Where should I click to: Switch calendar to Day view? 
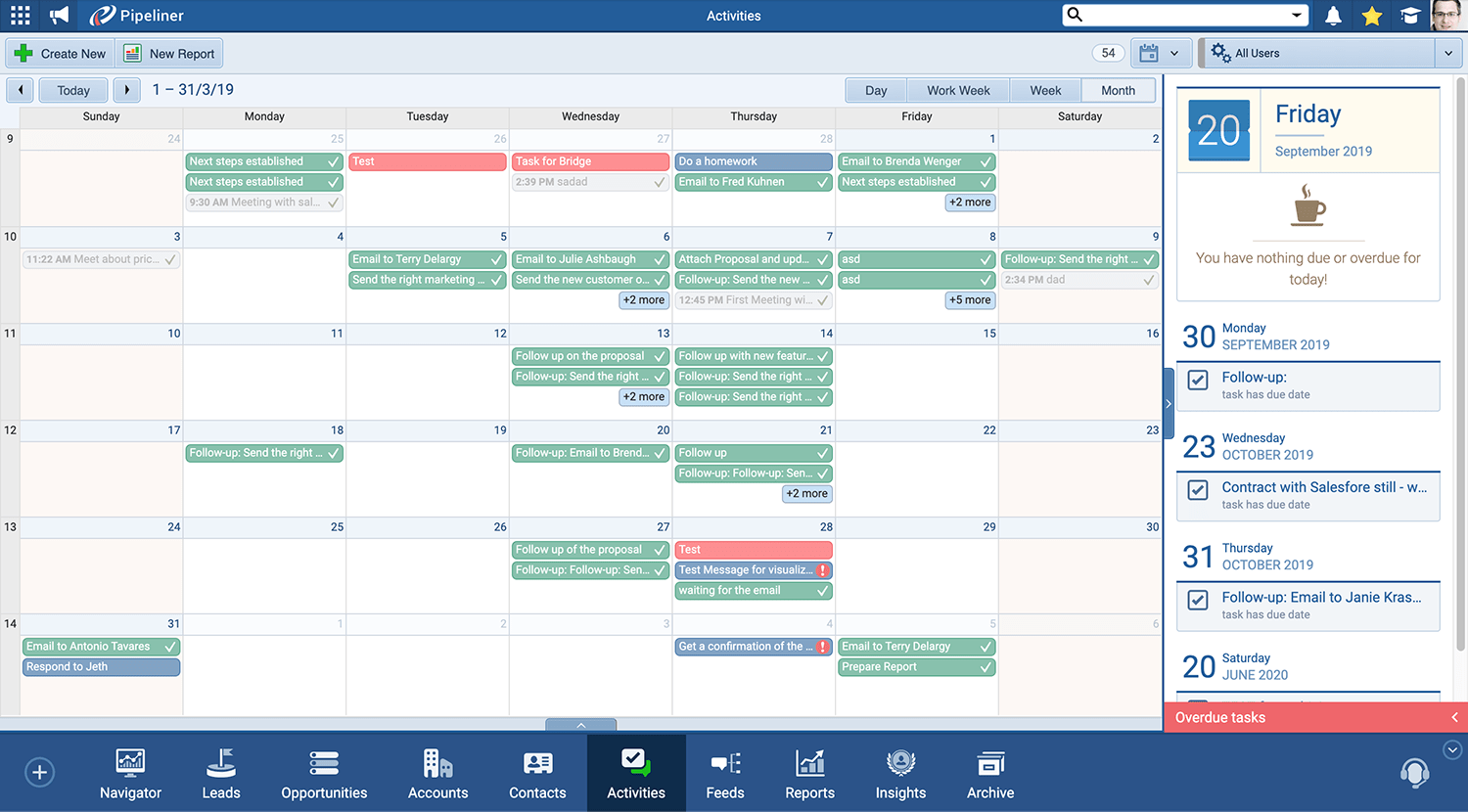pyautogui.click(x=876, y=90)
